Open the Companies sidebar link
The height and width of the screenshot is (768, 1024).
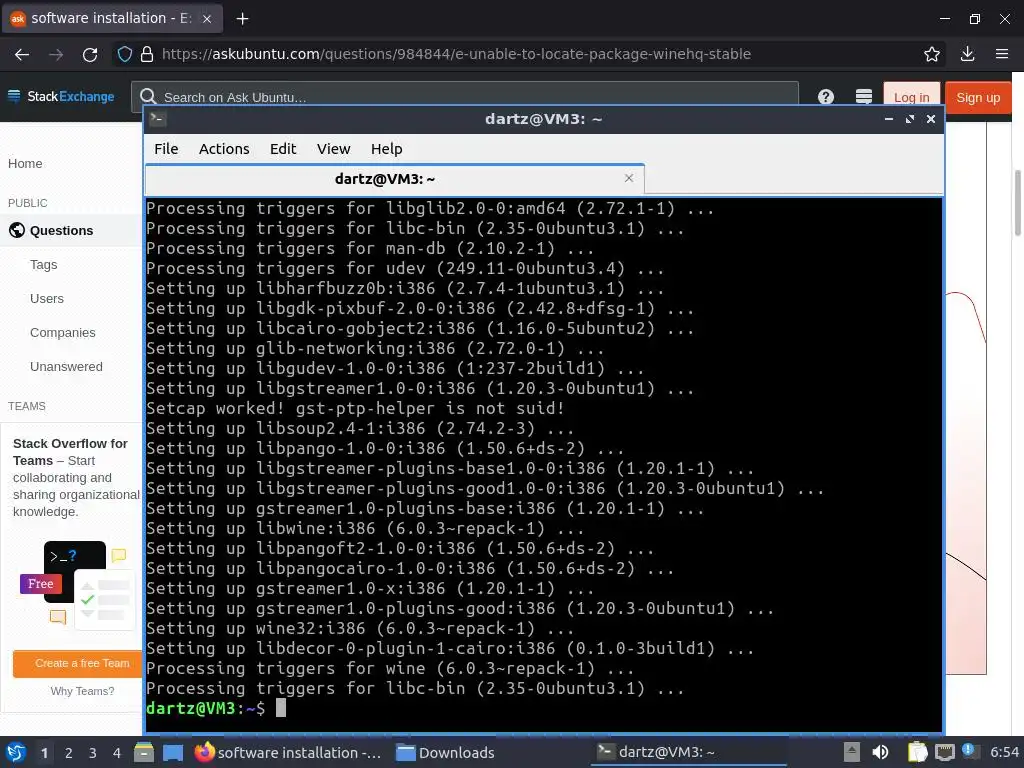pyautogui.click(x=63, y=332)
